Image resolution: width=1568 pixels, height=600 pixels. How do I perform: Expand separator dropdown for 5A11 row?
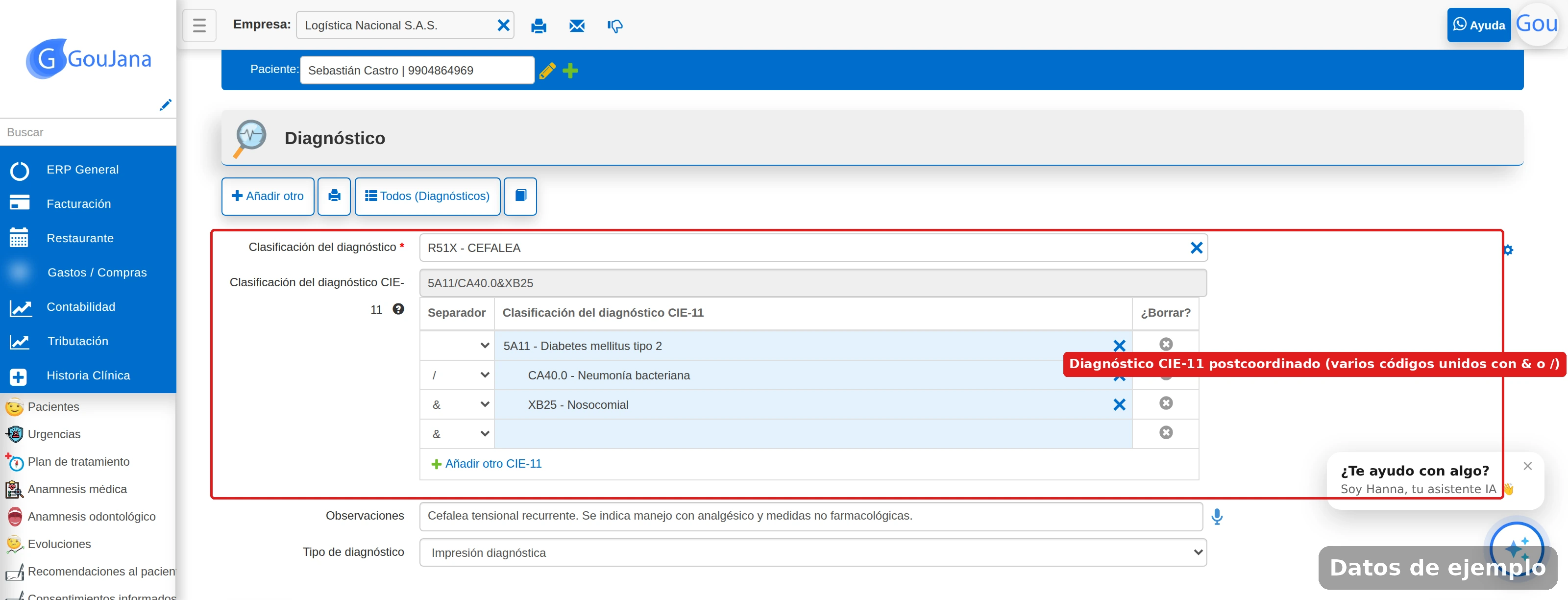(x=457, y=346)
